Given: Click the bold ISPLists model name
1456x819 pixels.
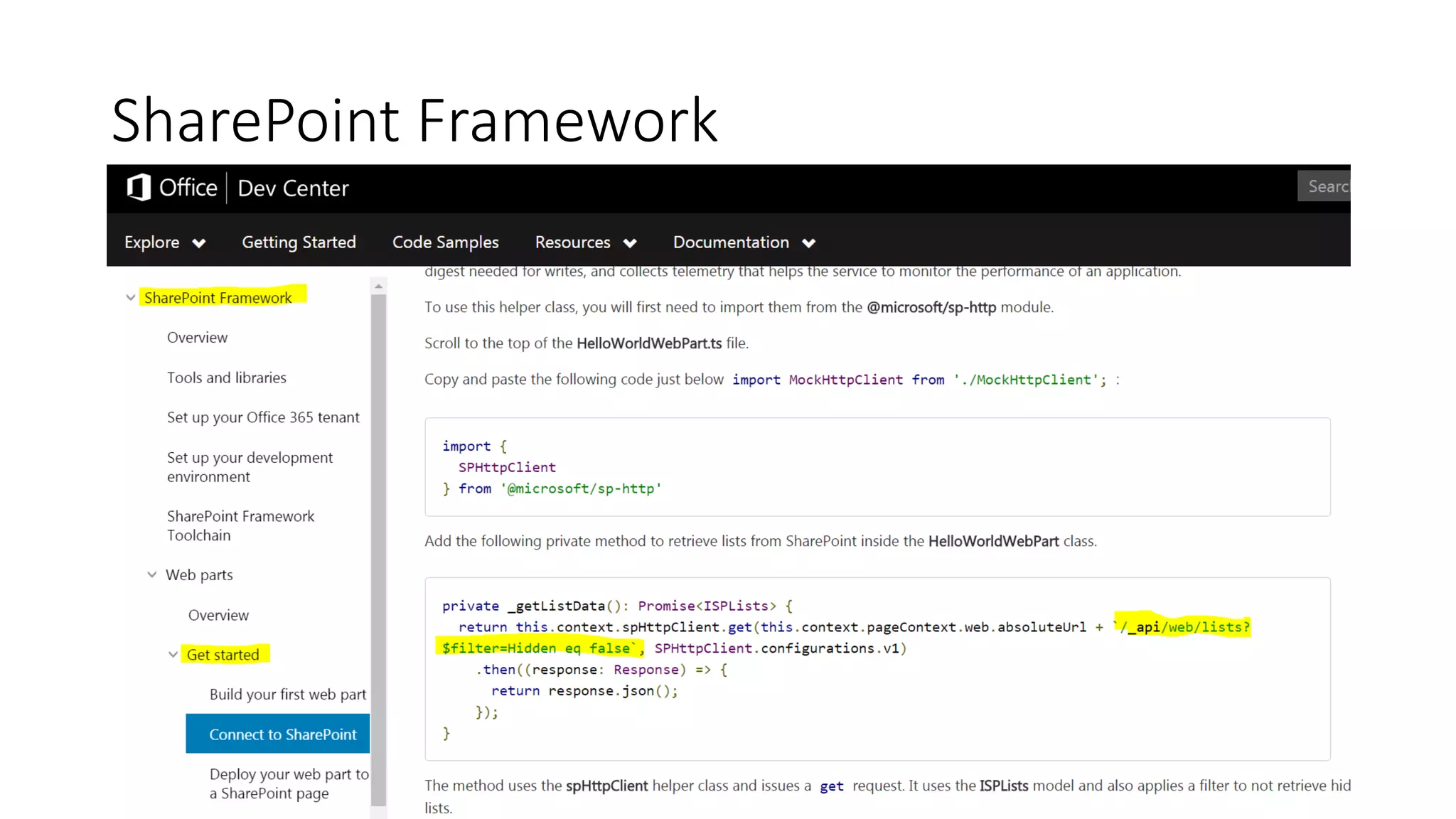Looking at the screenshot, I should (1004, 786).
